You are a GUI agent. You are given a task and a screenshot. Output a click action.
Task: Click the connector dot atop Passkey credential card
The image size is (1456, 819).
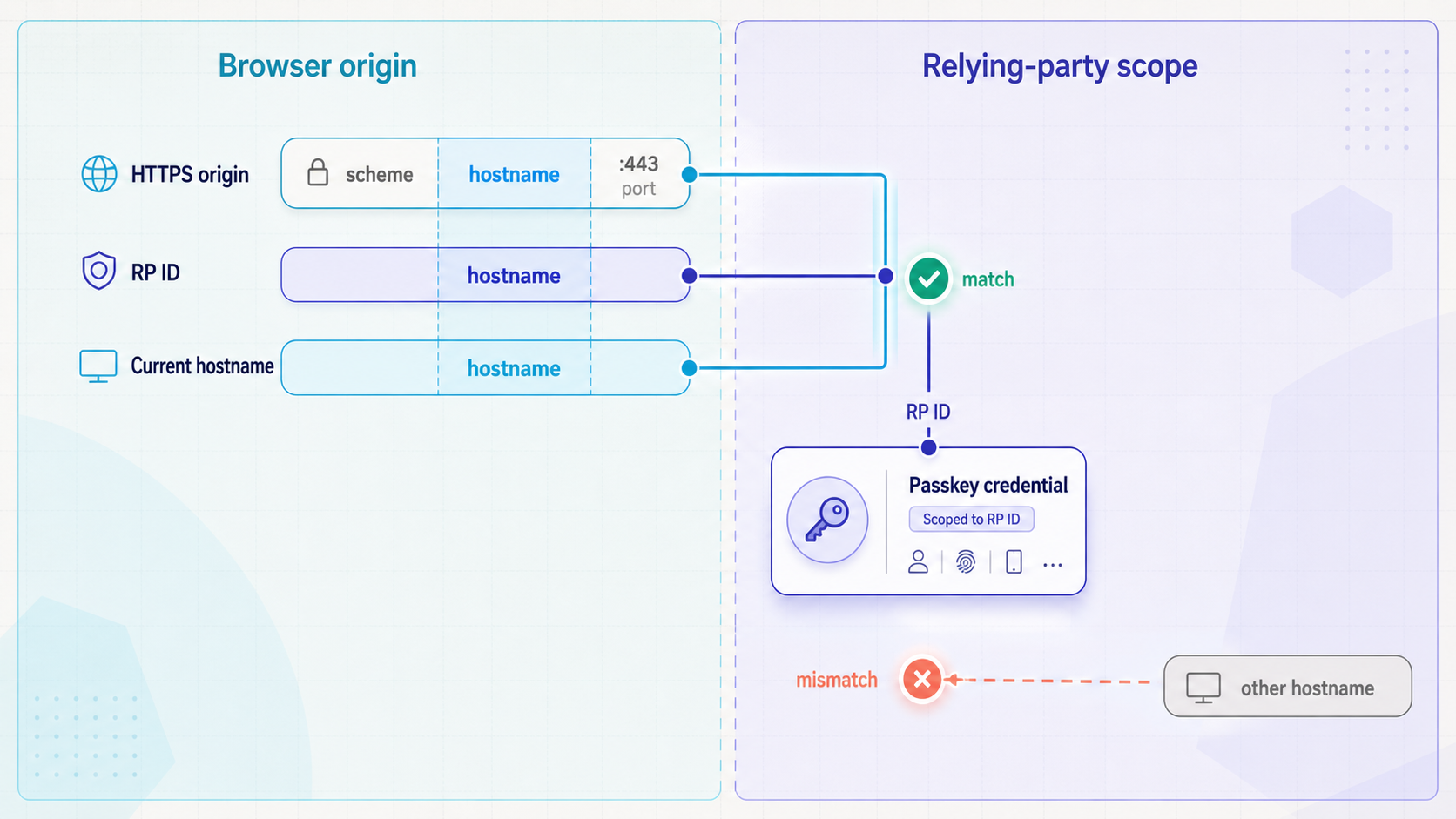click(x=928, y=447)
